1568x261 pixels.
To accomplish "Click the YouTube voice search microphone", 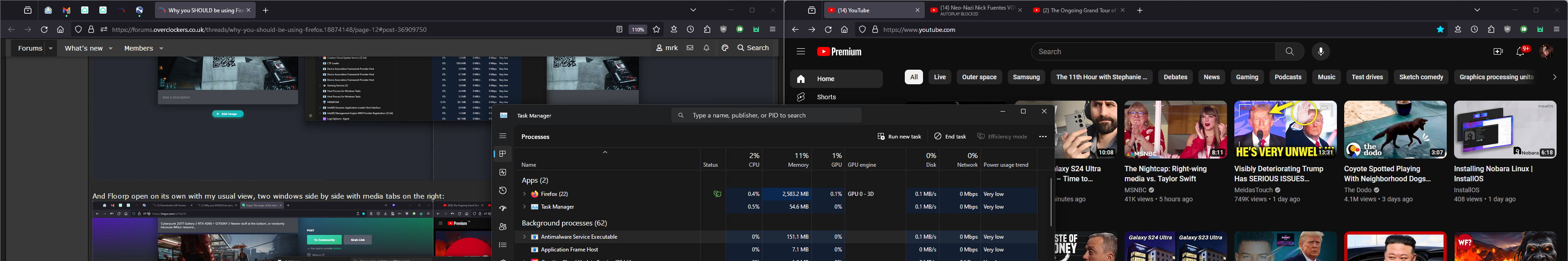I will 1320,52.
